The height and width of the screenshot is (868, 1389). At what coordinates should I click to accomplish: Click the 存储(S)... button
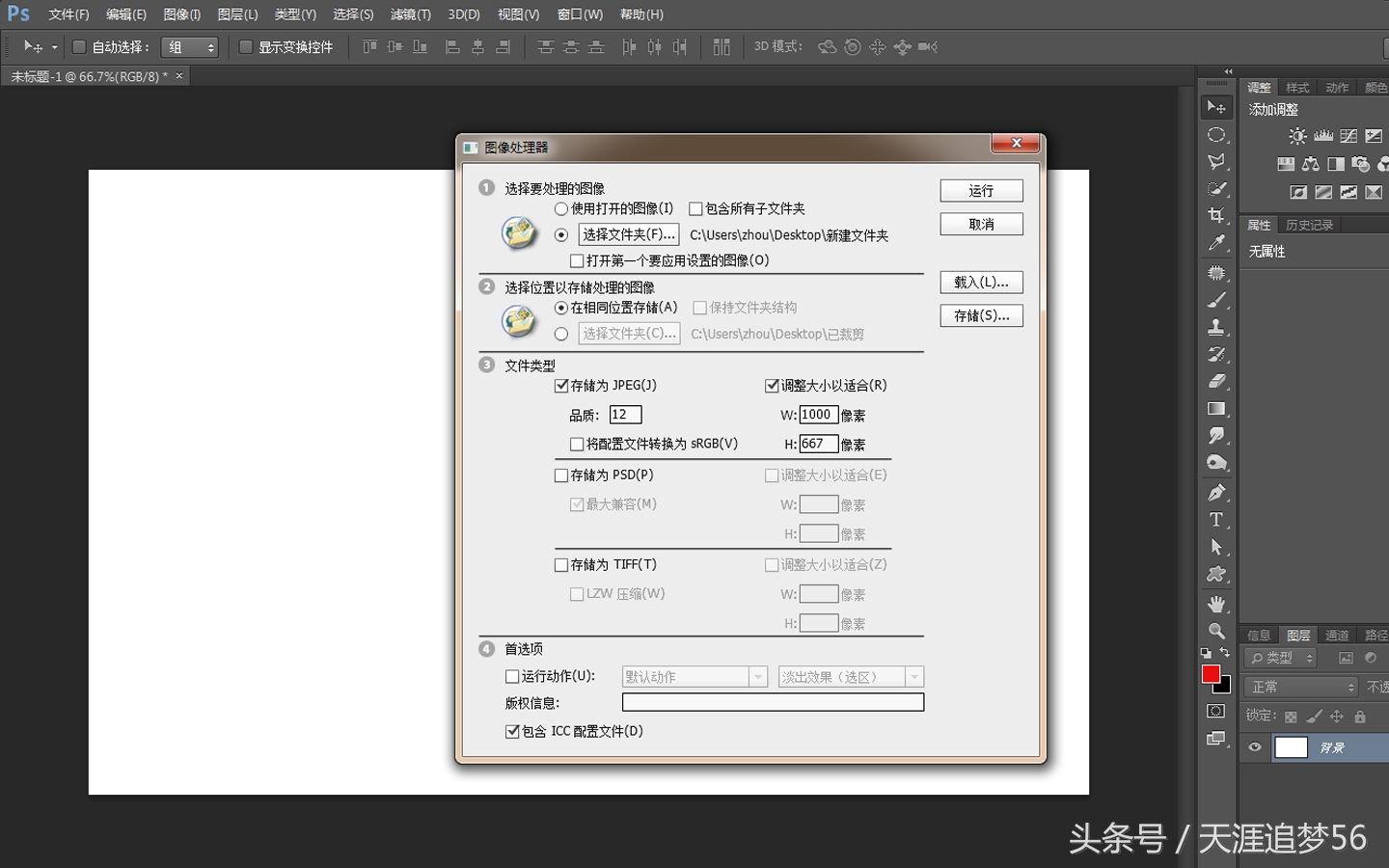(x=981, y=315)
